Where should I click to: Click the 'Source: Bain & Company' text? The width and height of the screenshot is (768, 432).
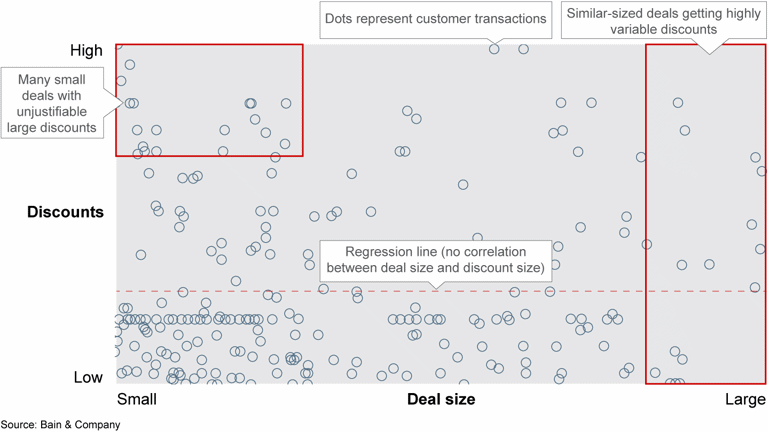pyautogui.click(x=60, y=425)
